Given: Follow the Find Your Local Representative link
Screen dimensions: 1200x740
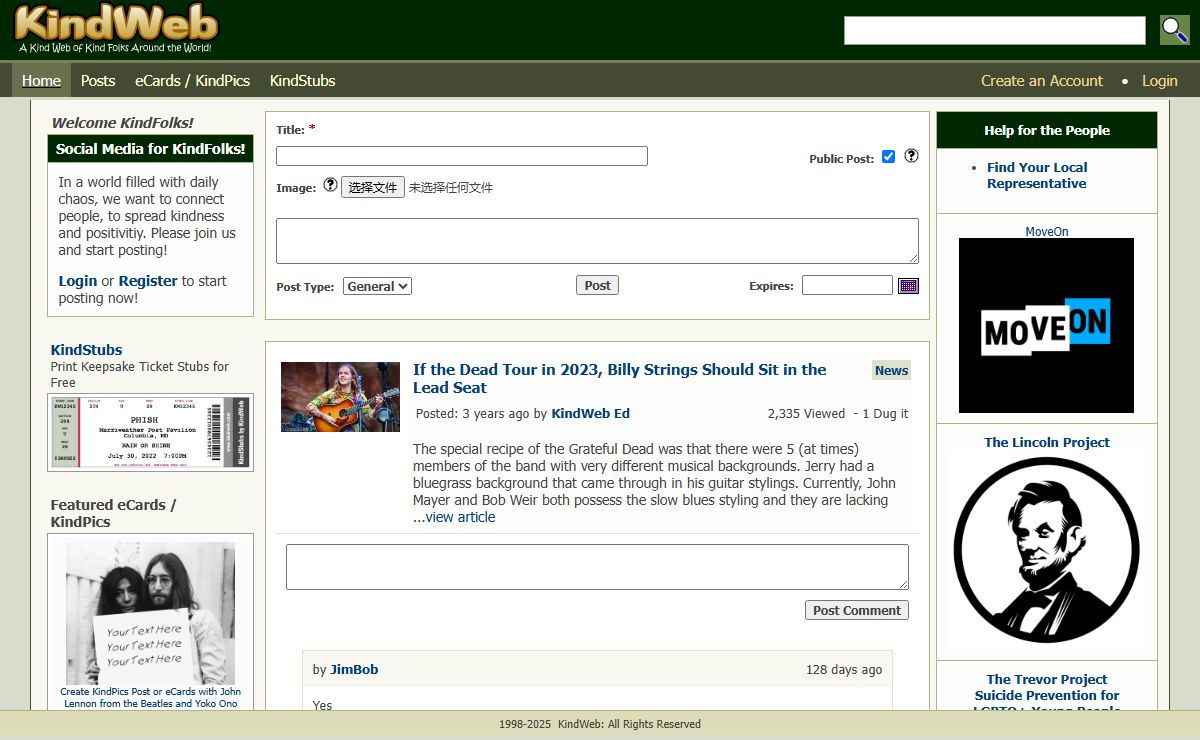Looking at the screenshot, I should (x=1037, y=175).
